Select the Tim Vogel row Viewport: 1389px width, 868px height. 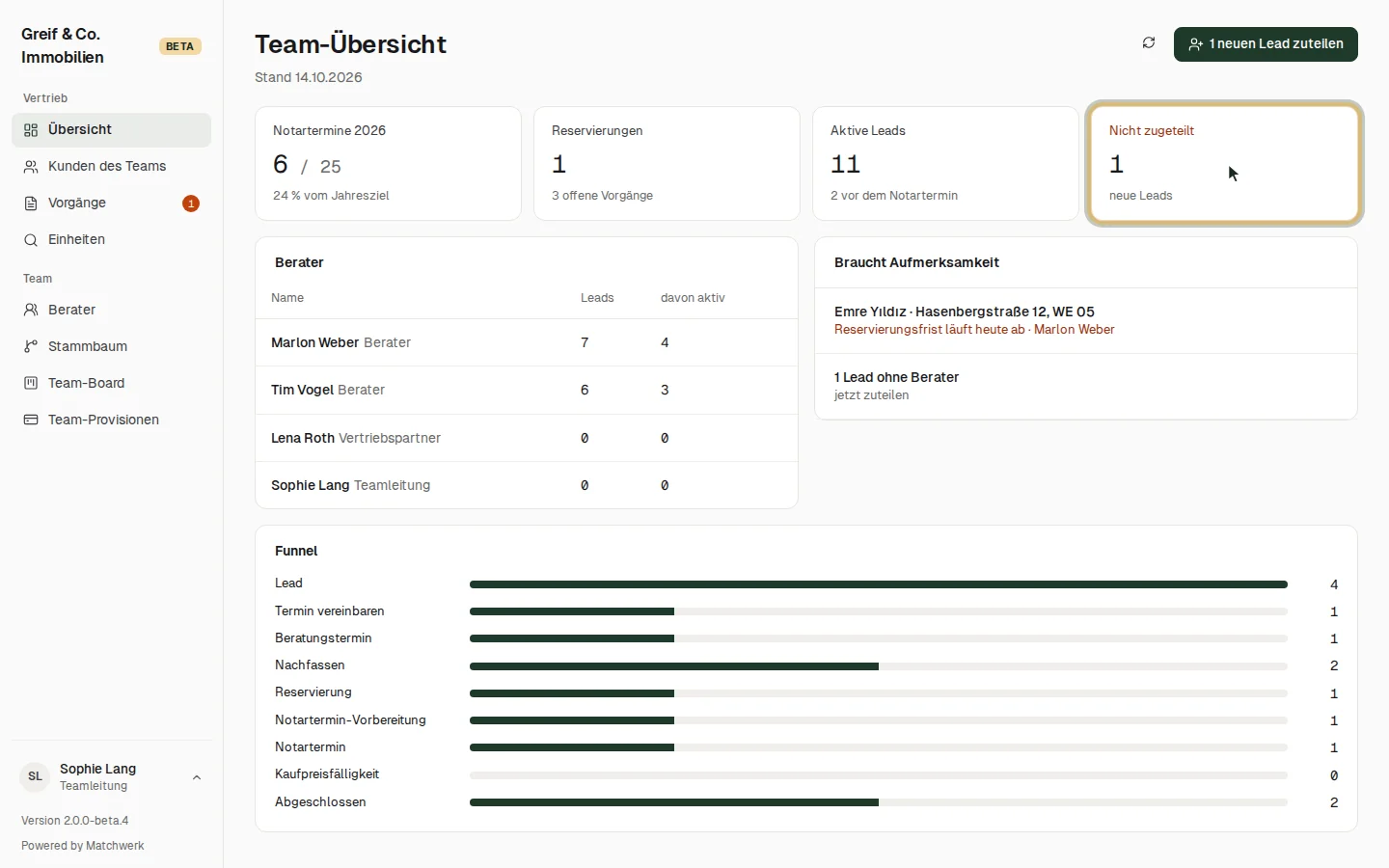(x=527, y=391)
